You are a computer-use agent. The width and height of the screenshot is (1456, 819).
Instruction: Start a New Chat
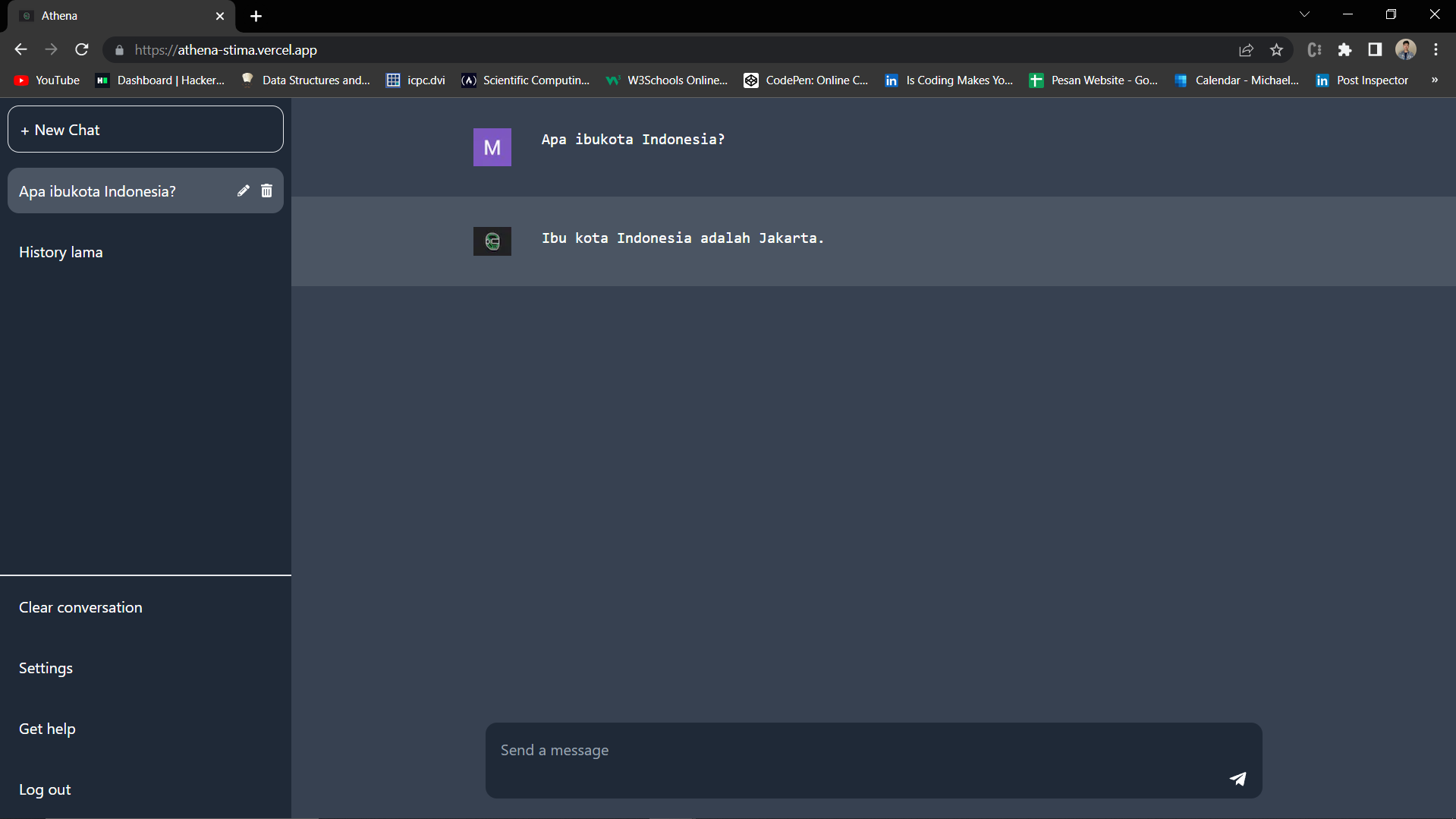click(145, 129)
